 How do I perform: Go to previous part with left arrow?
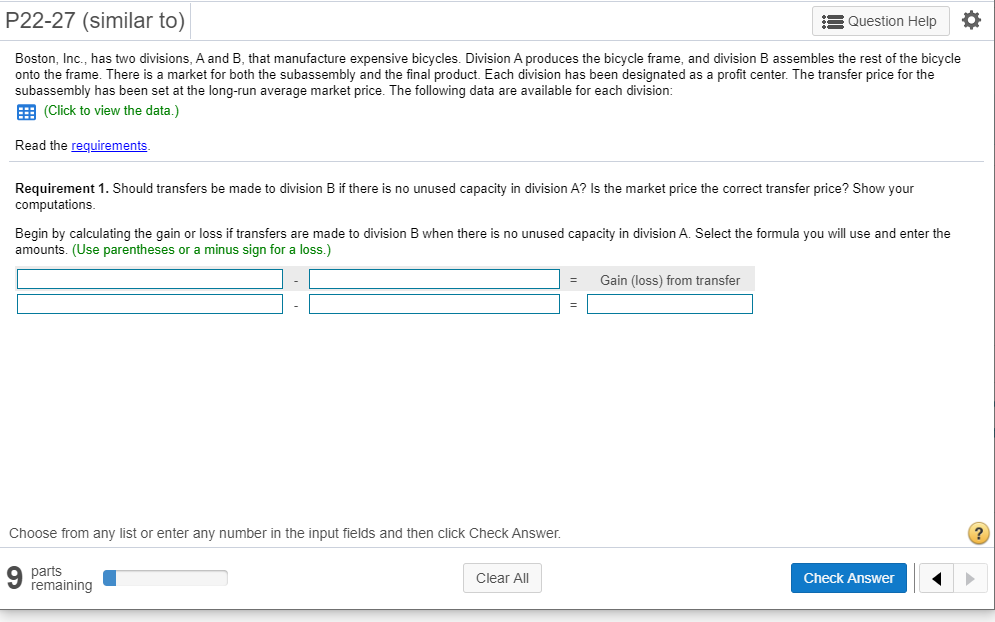tap(936, 578)
